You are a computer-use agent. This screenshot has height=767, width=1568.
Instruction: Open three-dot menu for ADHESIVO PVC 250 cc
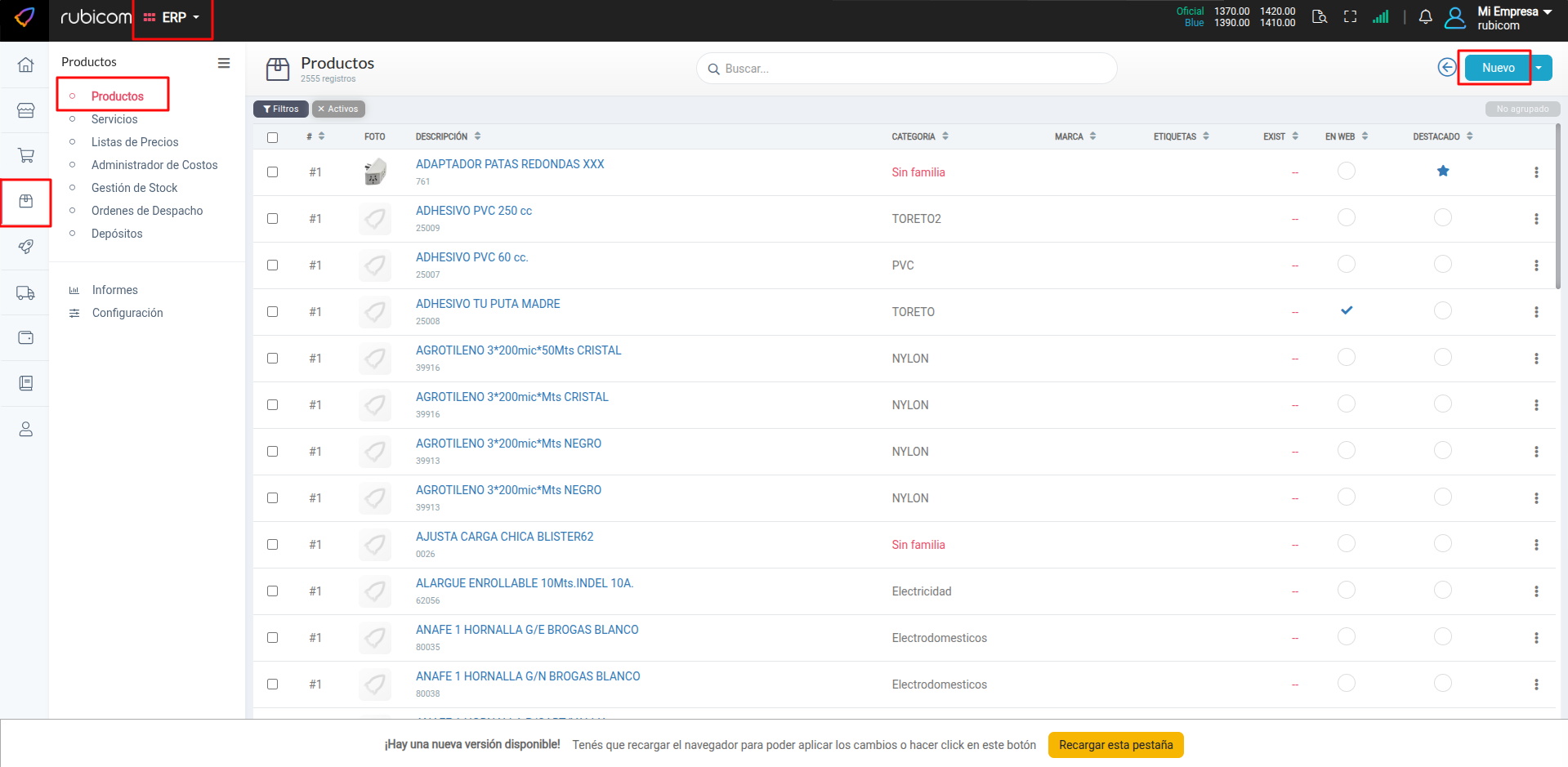click(1536, 219)
